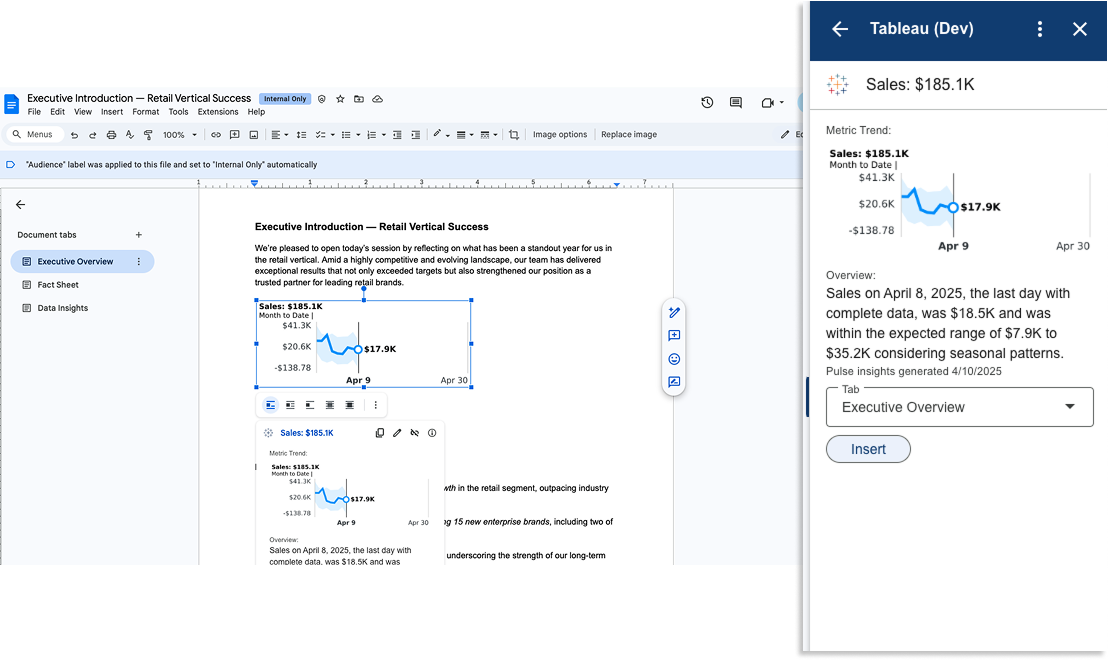
Task: Choose the Wrap text image layout
Action: (x=290, y=405)
